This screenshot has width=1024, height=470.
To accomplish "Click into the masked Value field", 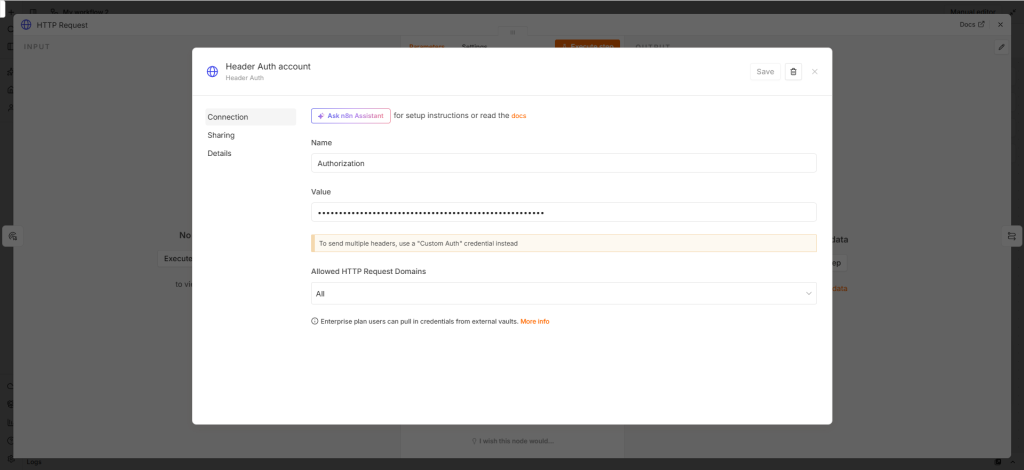I will [x=564, y=212].
